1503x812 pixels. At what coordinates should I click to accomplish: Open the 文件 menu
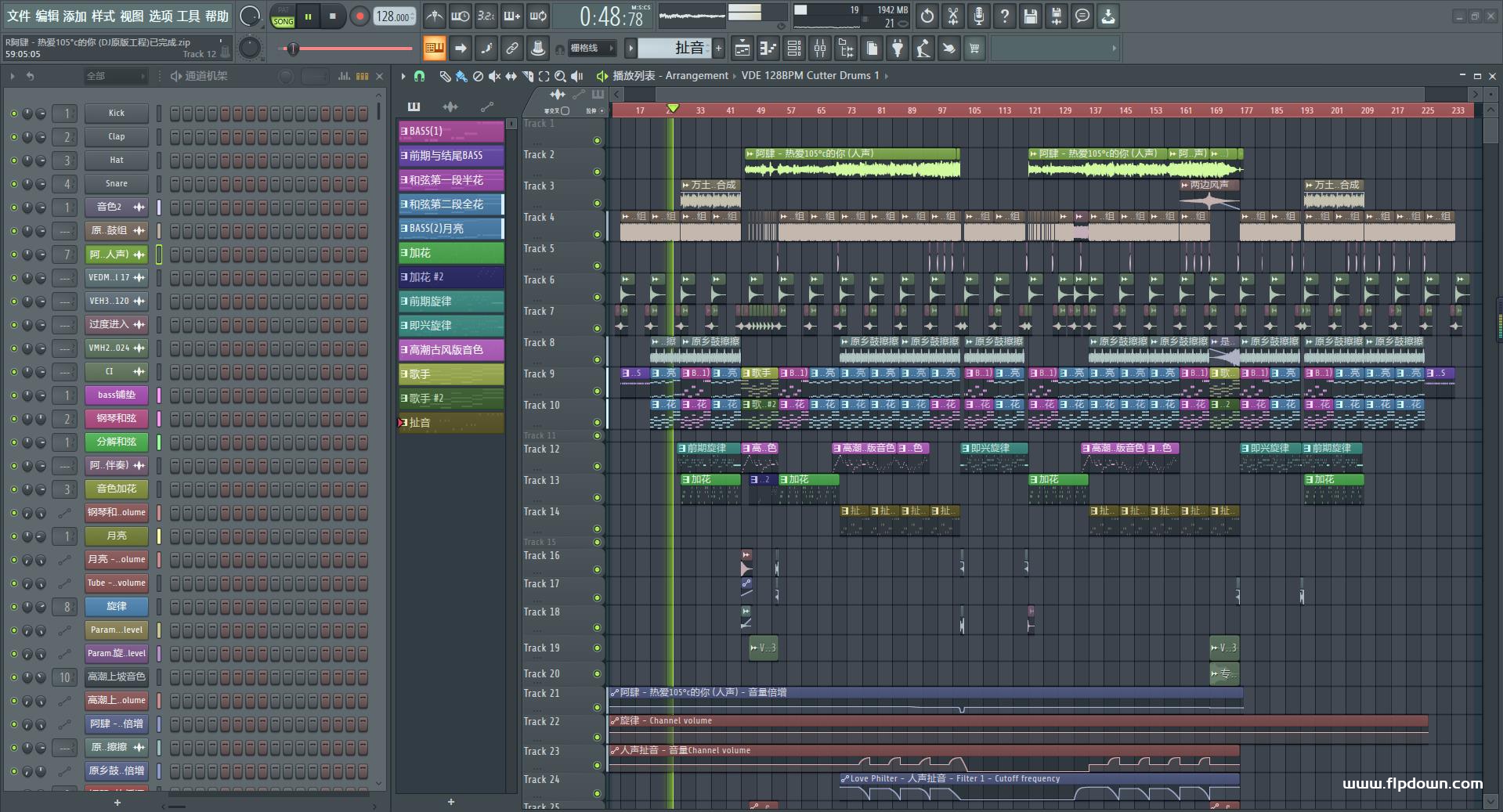(19, 16)
